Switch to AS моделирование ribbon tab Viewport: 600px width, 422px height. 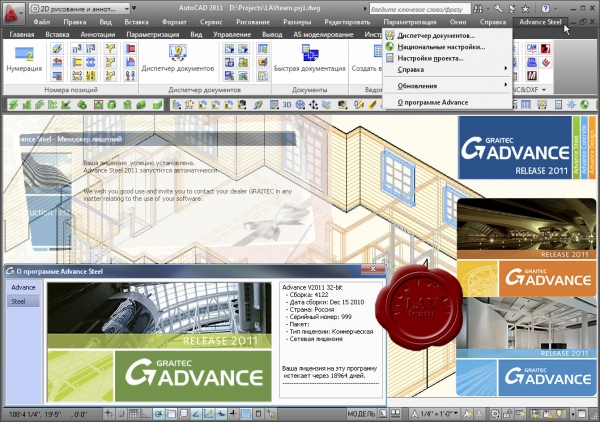pos(323,34)
